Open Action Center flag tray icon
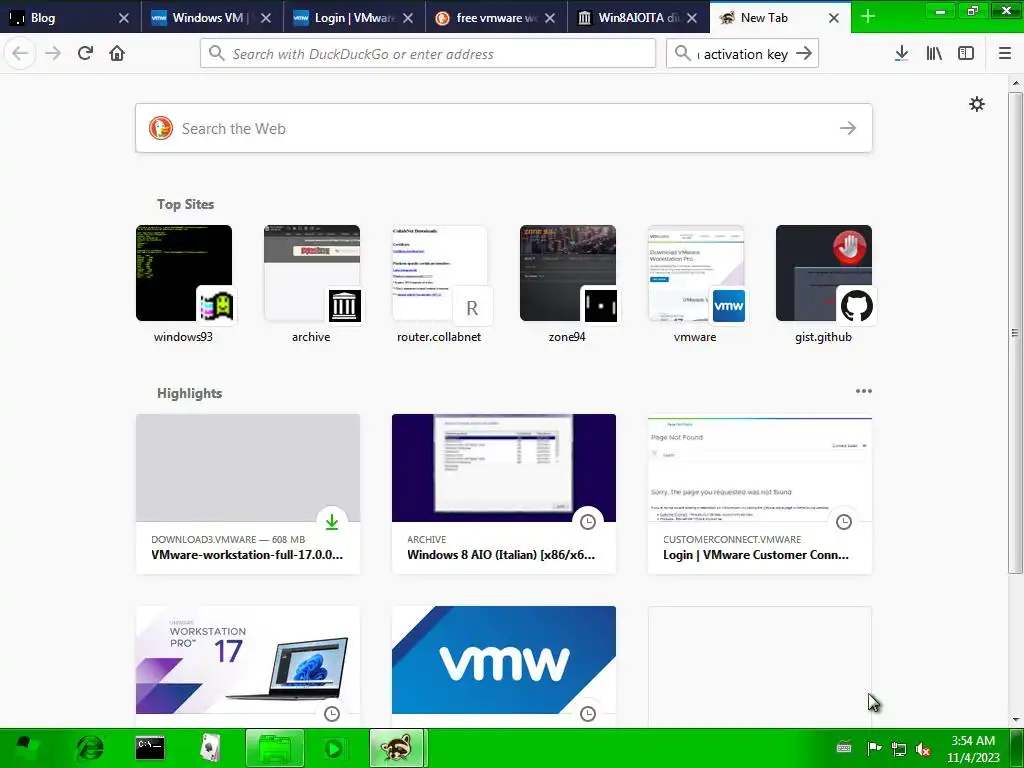The height and width of the screenshot is (768, 1024). [x=874, y=748]
